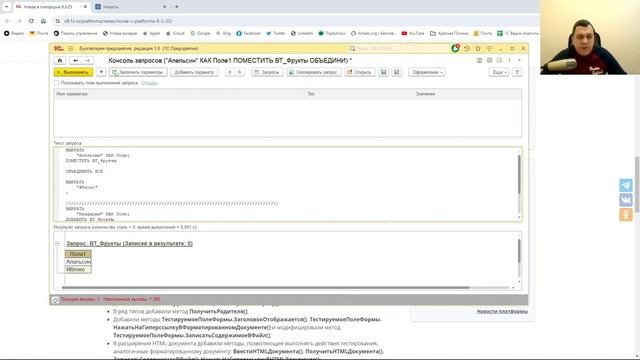
Task: Collapse the ВТ_Фрукты result group
Action: (x=57, y=244)
